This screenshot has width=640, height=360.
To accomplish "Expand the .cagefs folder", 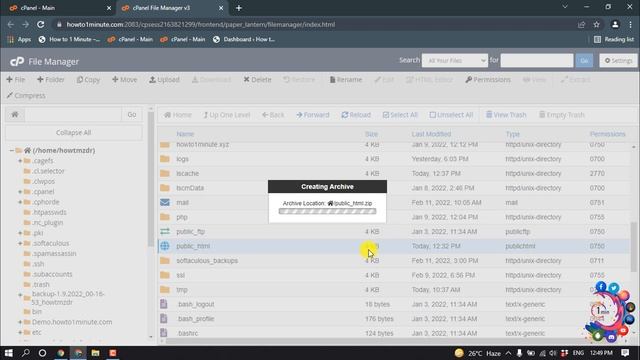I will [x=20, y=161].
